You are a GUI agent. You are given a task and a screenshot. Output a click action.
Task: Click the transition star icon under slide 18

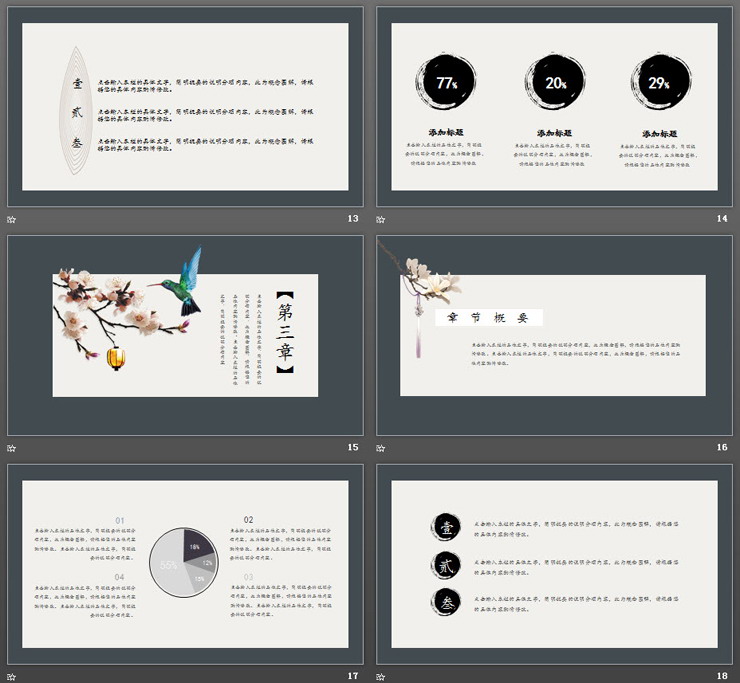click(381, 676)
